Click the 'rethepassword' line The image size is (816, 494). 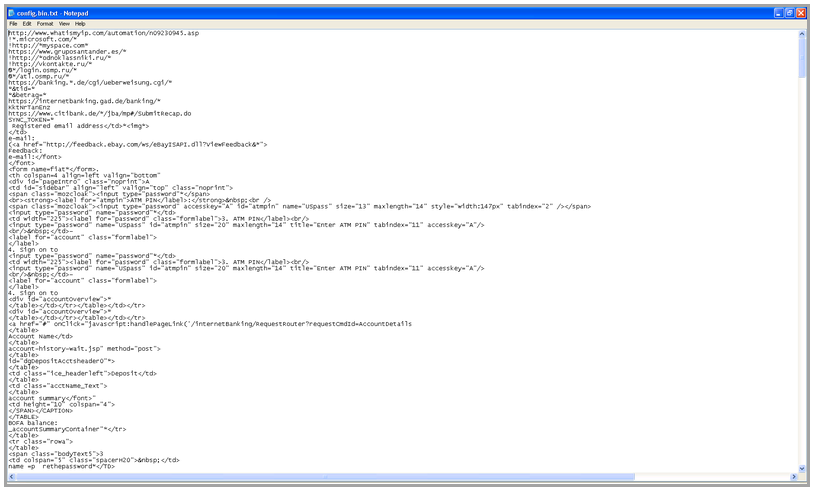(61, 466)
